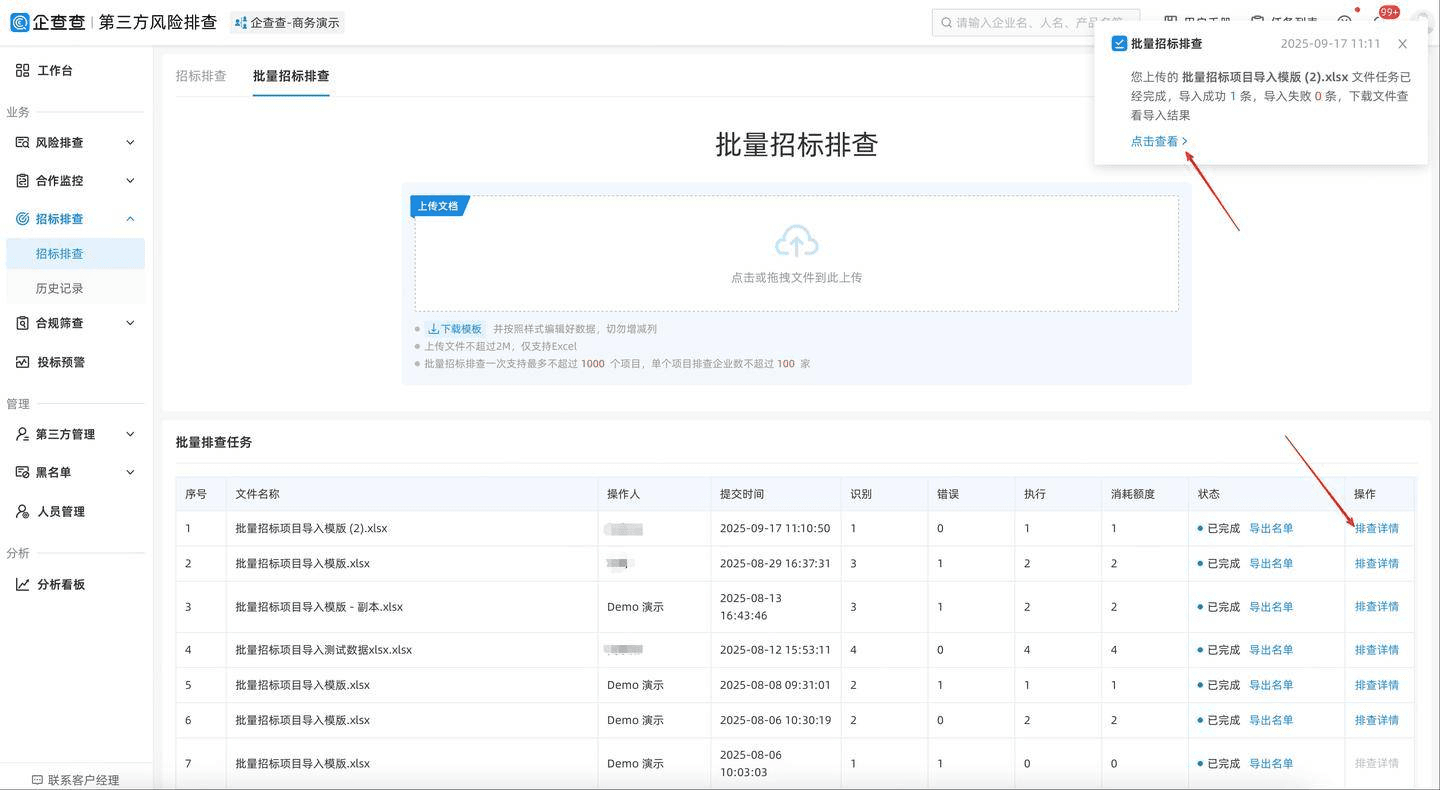Click 导出名单 for the 2025-08-08 09:31:01 task
Screen dimensions: 1440x790
[x=1271, y=685]
